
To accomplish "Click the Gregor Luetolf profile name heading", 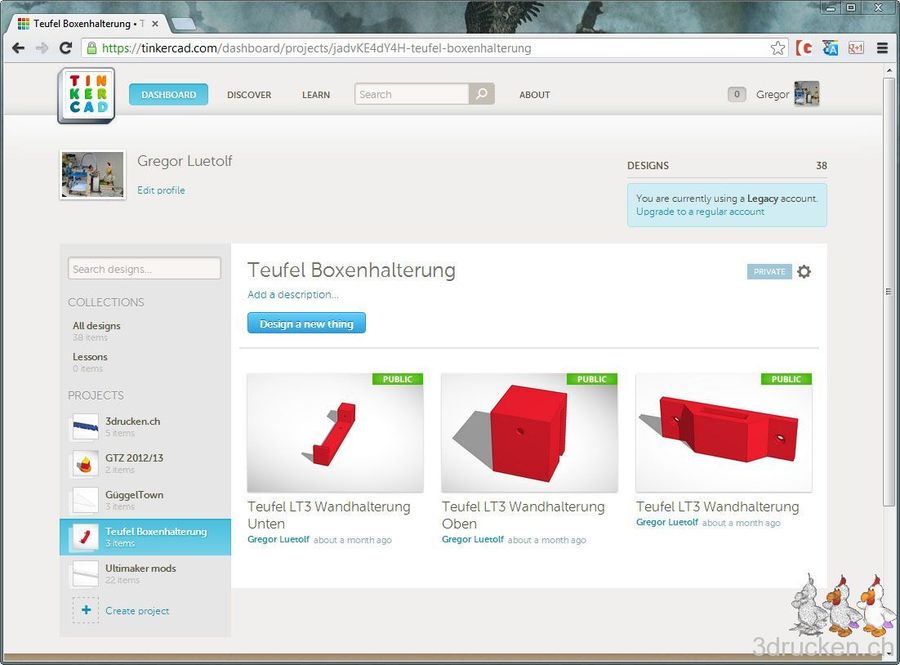I will coord(185,161).
